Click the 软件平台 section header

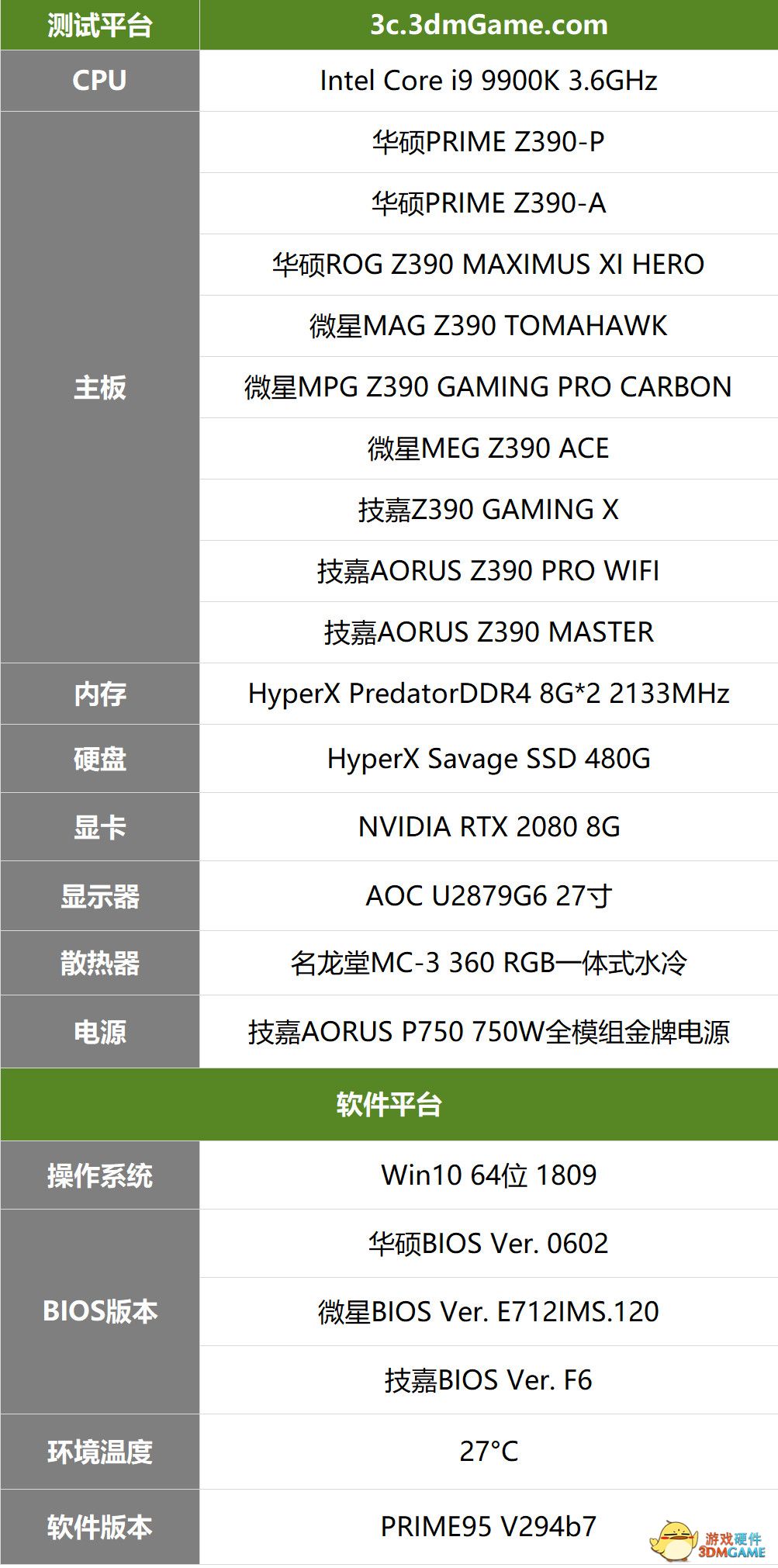[x=389, y=1104]
